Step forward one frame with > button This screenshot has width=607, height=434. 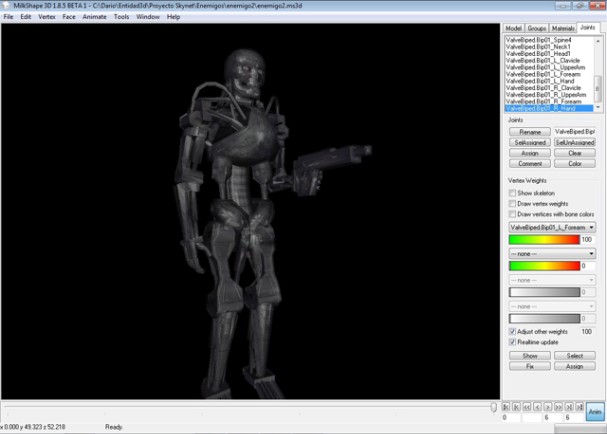[x=548, y=407]
